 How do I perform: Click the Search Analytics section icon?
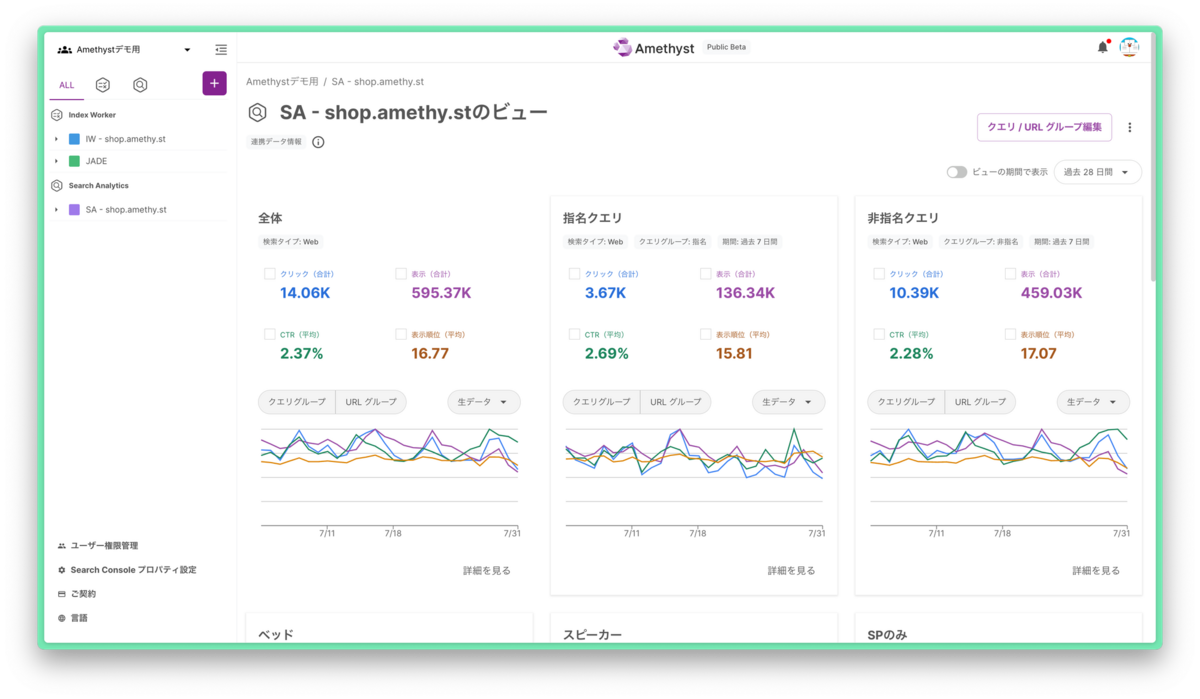click(57, 185)
